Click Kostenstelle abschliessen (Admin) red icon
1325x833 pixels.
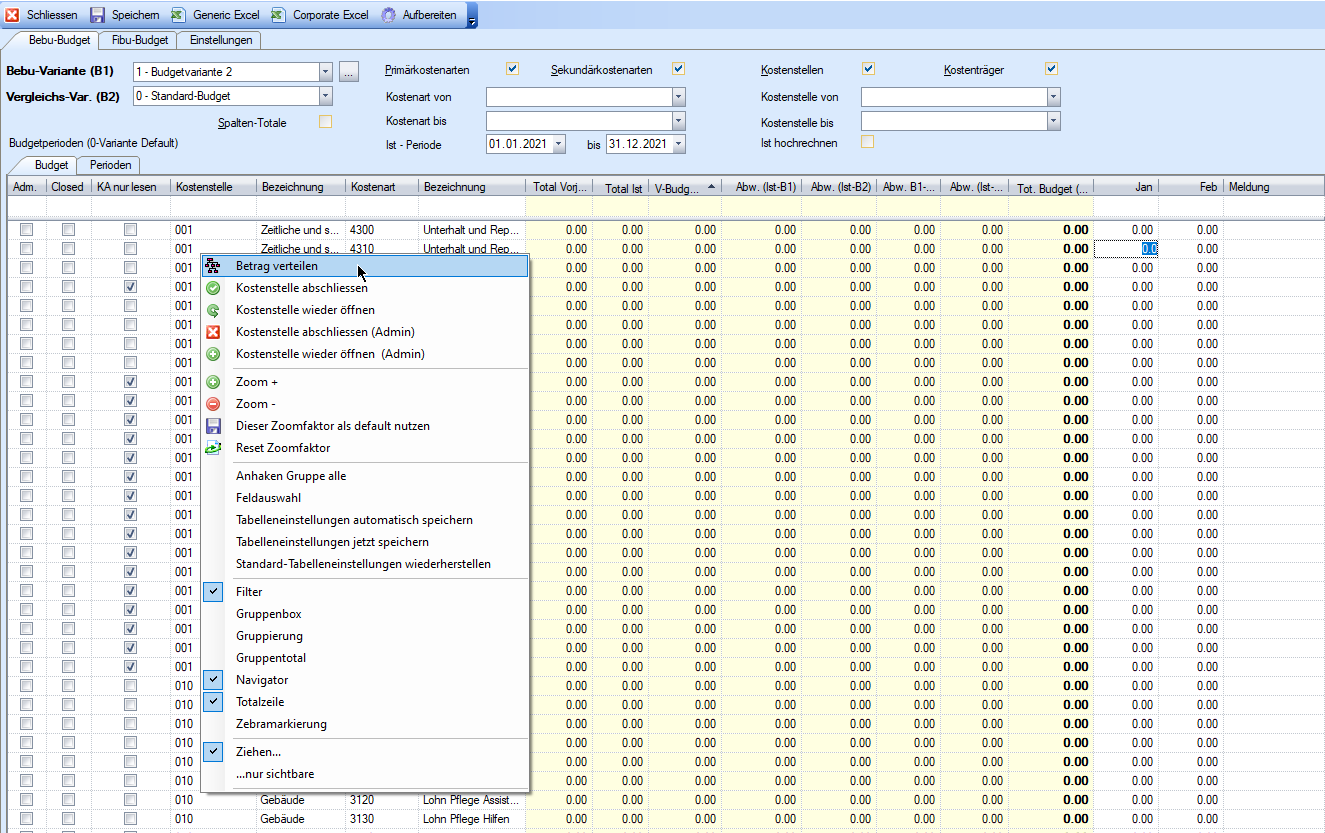[x=213, y=332]
